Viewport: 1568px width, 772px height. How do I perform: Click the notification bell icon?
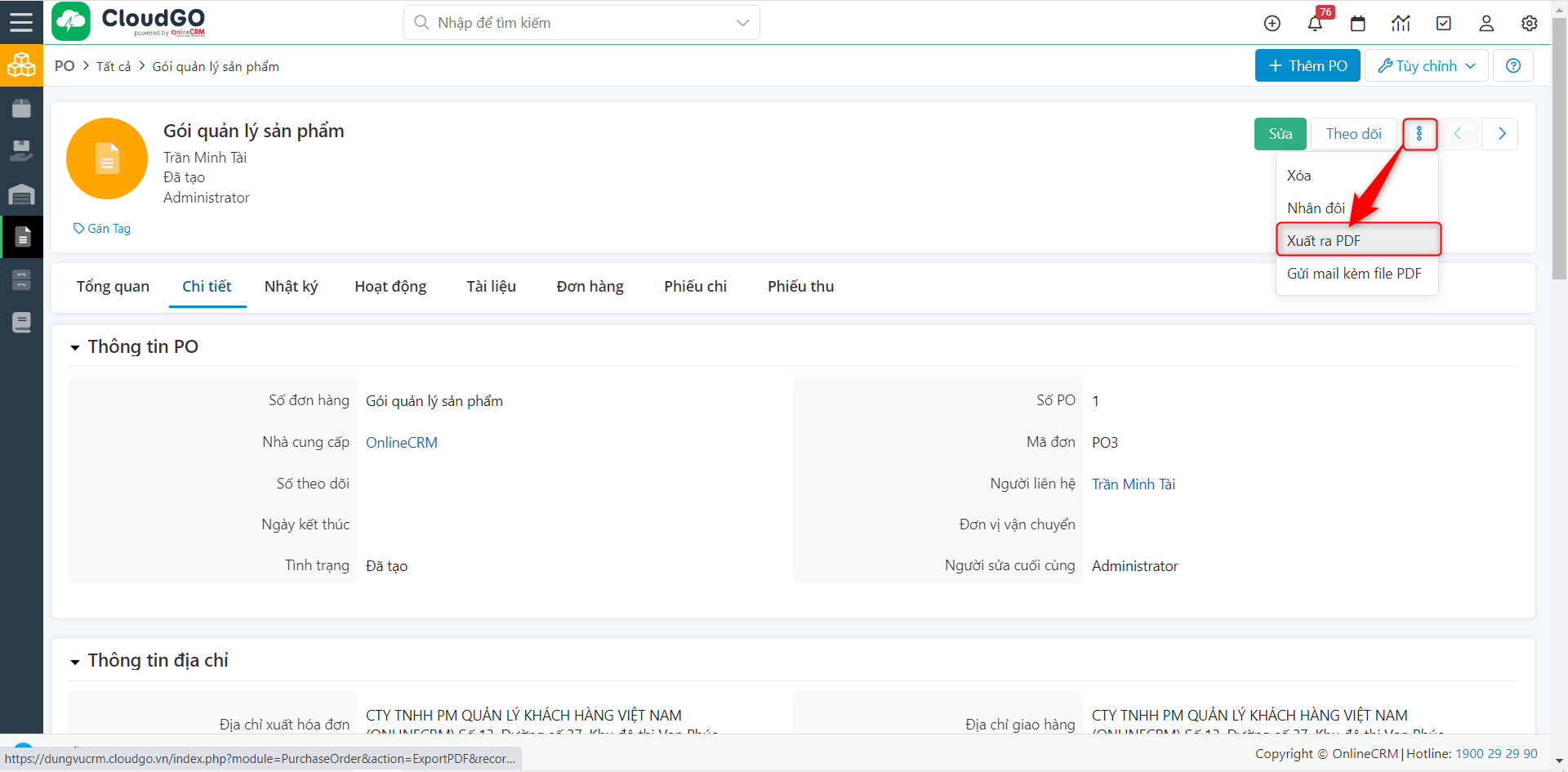[x=1315, y=23]
